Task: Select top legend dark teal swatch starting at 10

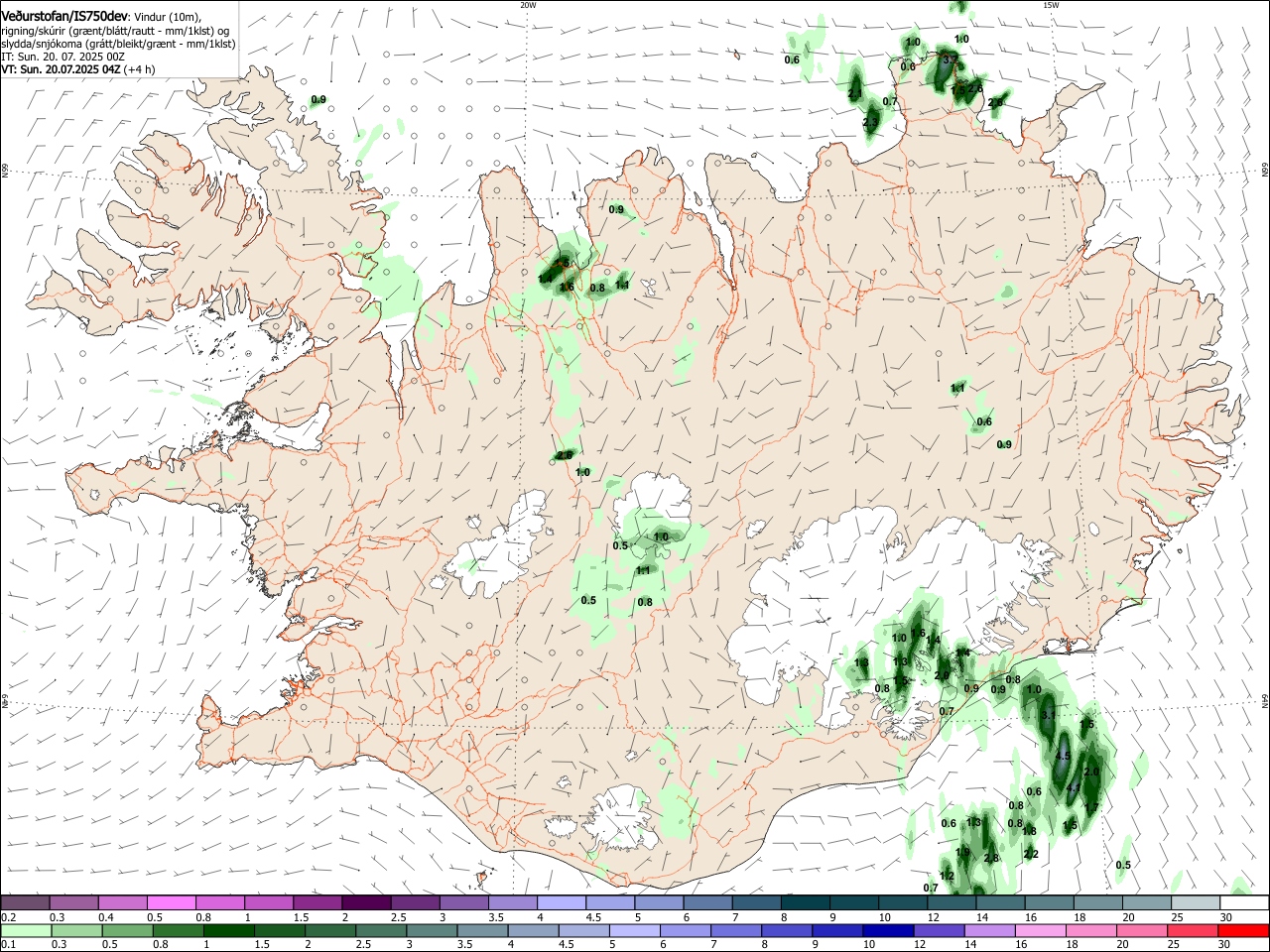Action: pyautogui.click(x=901, y=902)
